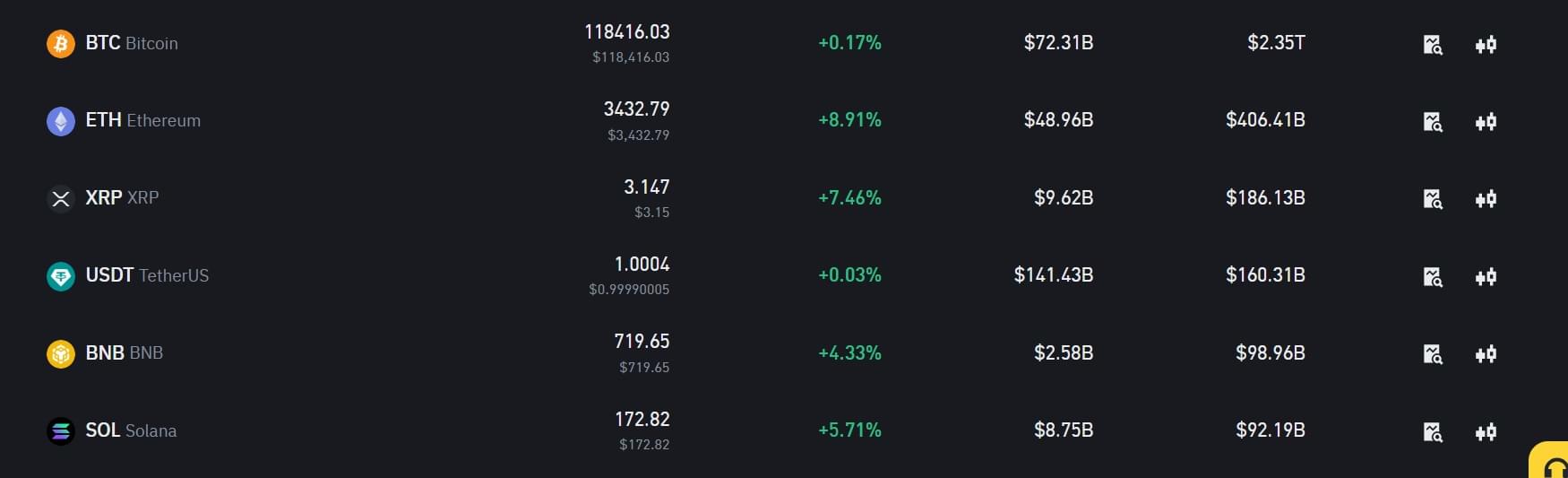Open trade candlestick icon for Ethereum
Screen dimensions: 1568x478
pos(1486,121)
